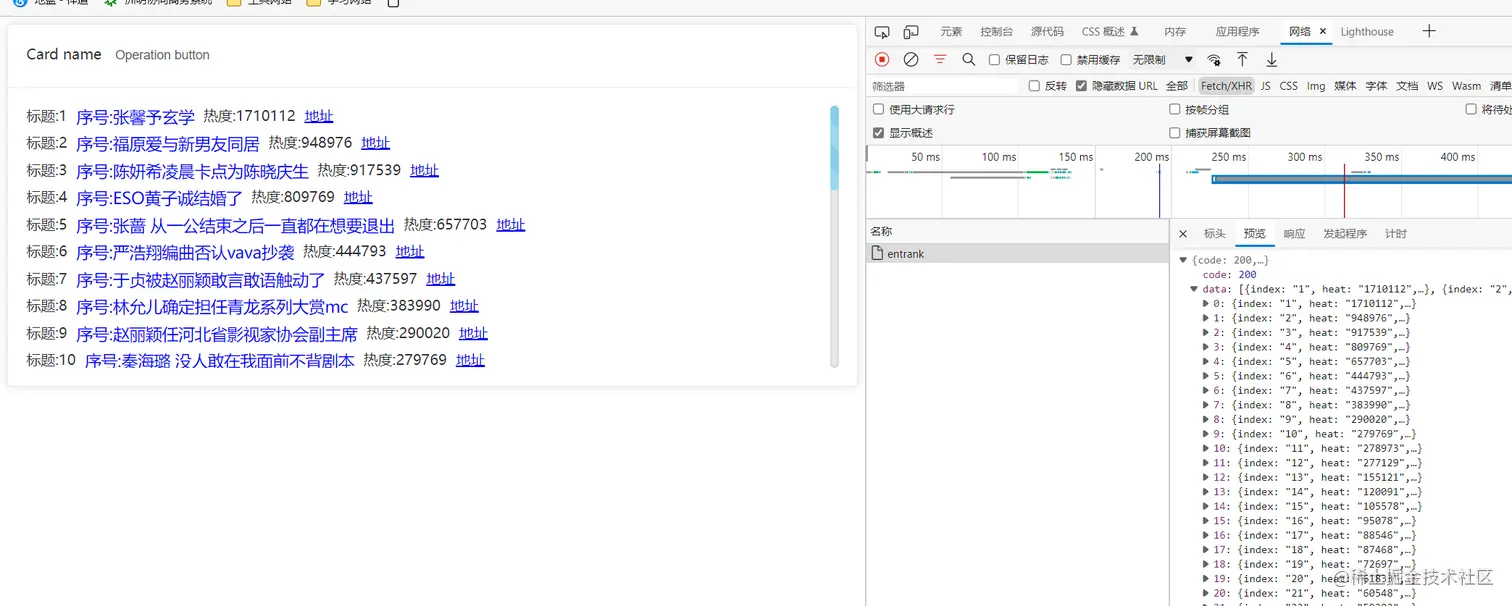Filter requests by 媒体 type

[1346, 86]
